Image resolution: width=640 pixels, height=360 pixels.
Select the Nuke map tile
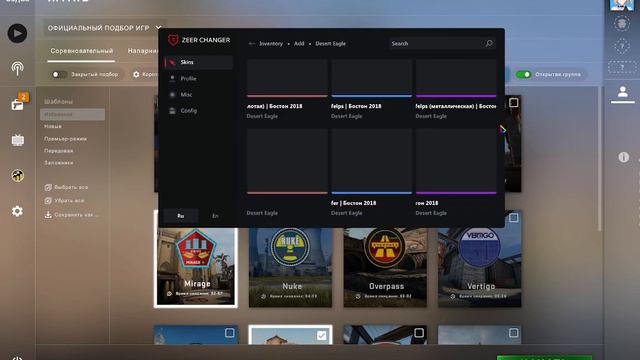coord(290,267)
